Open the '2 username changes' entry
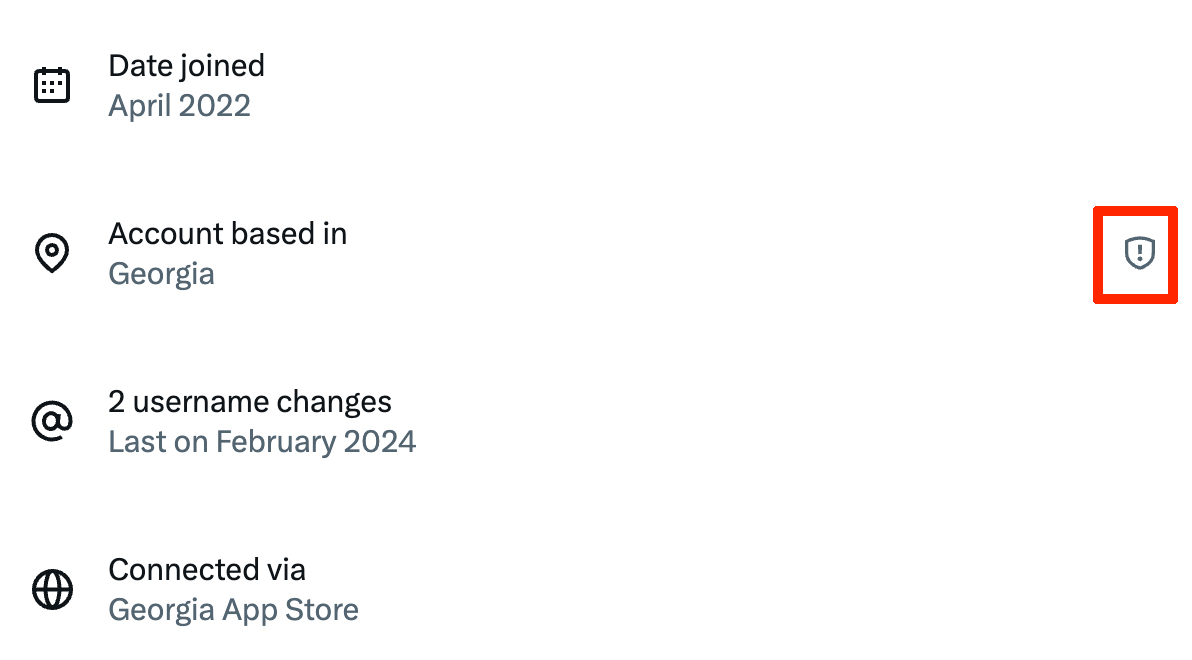Viewport: 1192px width, 660px height. click(x=249, y=402)
